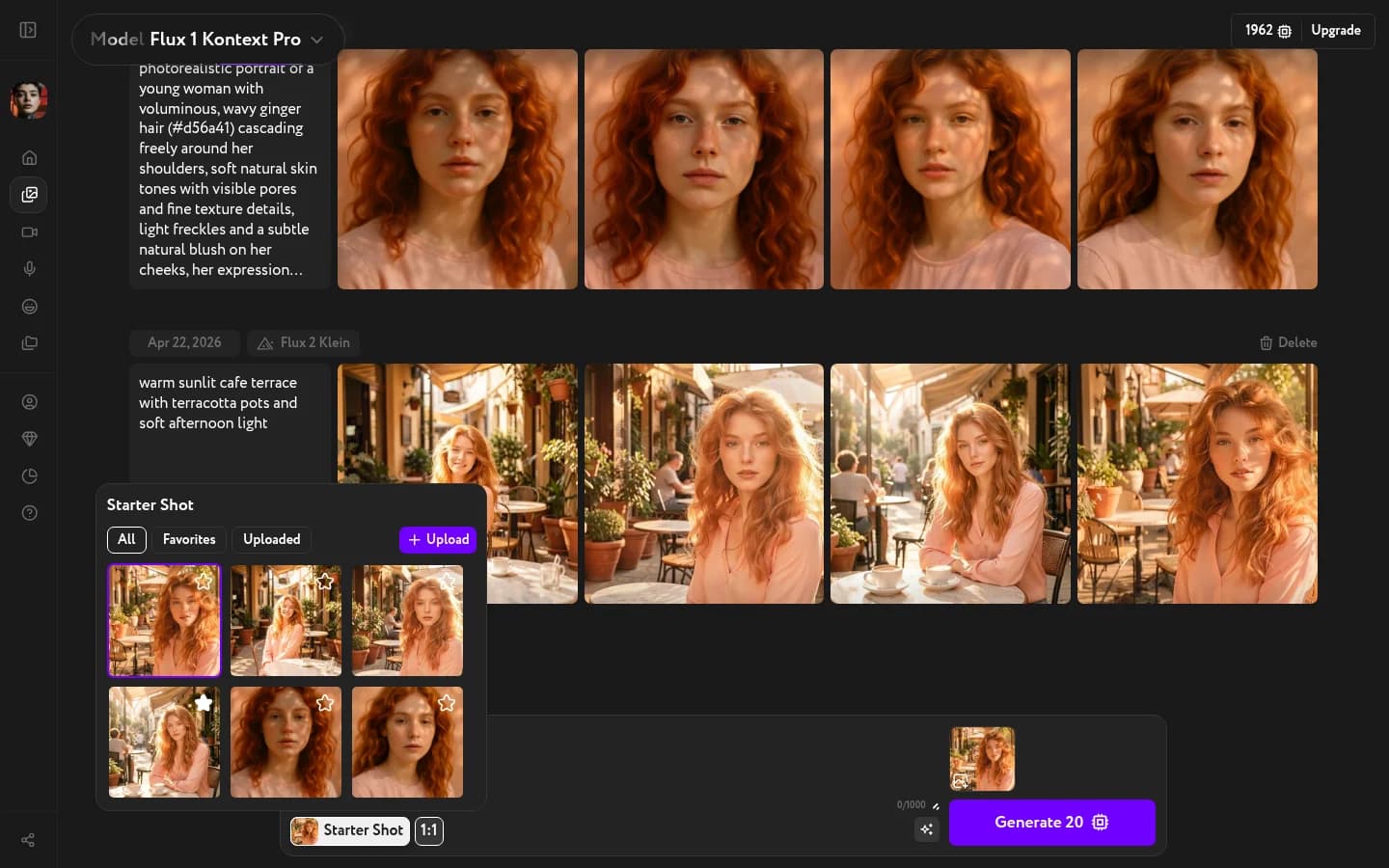Unfavorite the filled star on bottom-left thumbnail

pos(204,703)
